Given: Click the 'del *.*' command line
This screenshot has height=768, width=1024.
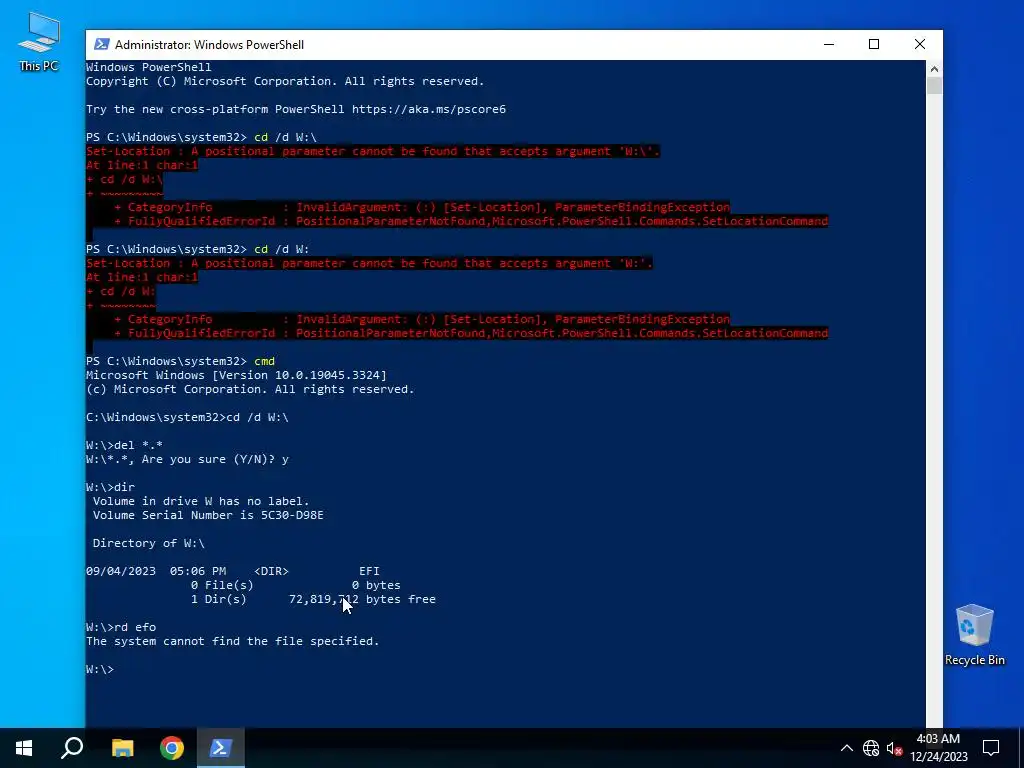Looking at the screenshot, I should [x=125, y=445].
